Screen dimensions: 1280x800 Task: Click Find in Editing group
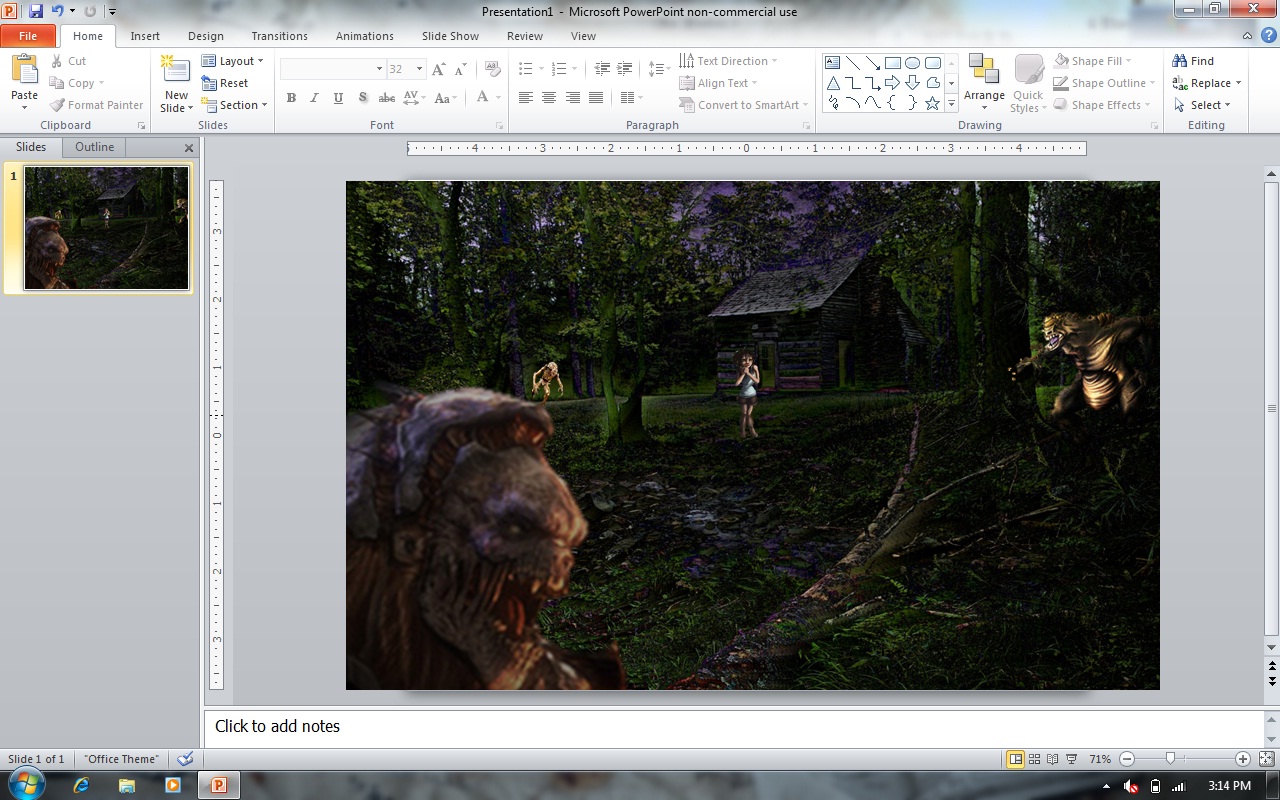1193,61
